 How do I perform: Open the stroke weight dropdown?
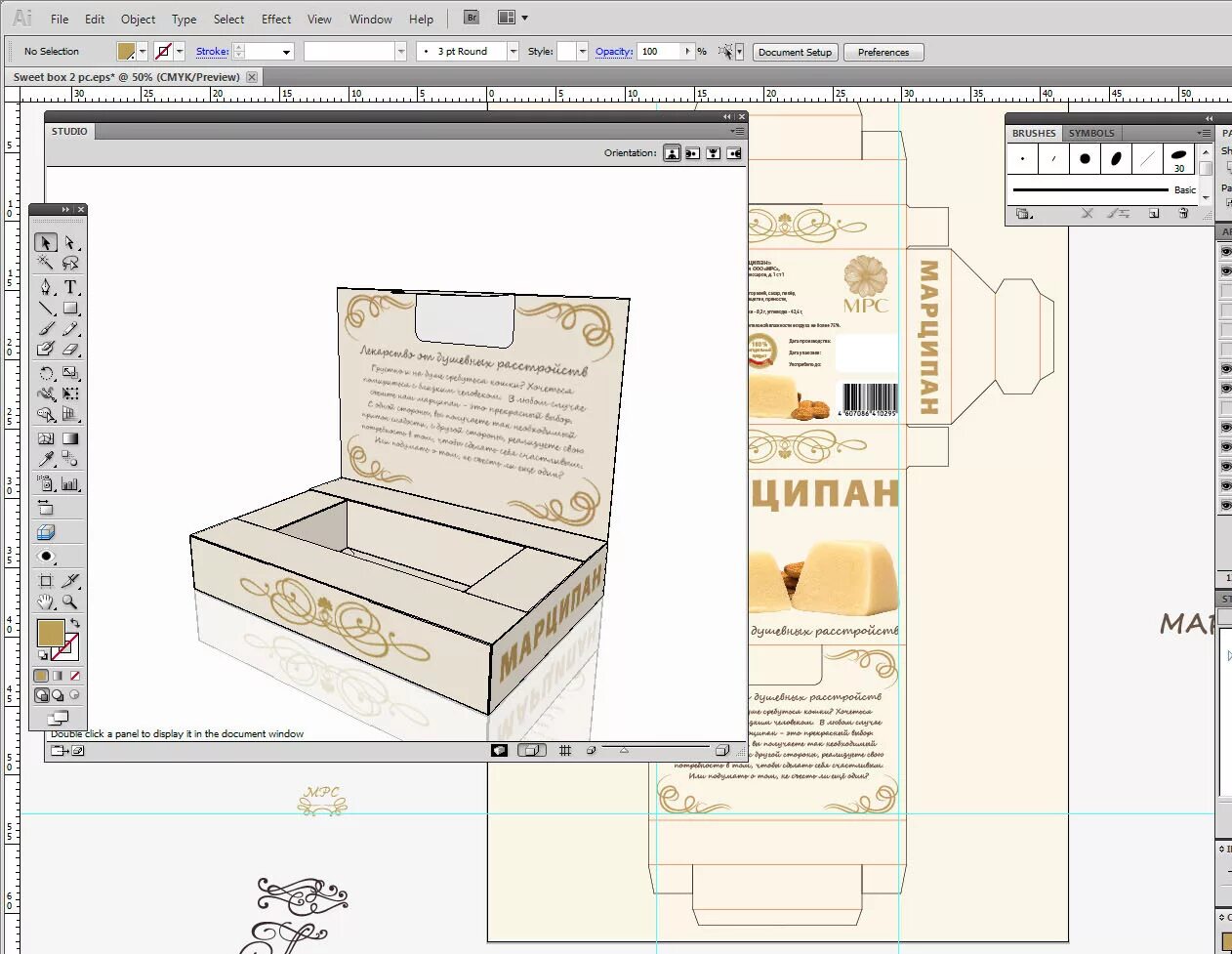click(286, 52)
